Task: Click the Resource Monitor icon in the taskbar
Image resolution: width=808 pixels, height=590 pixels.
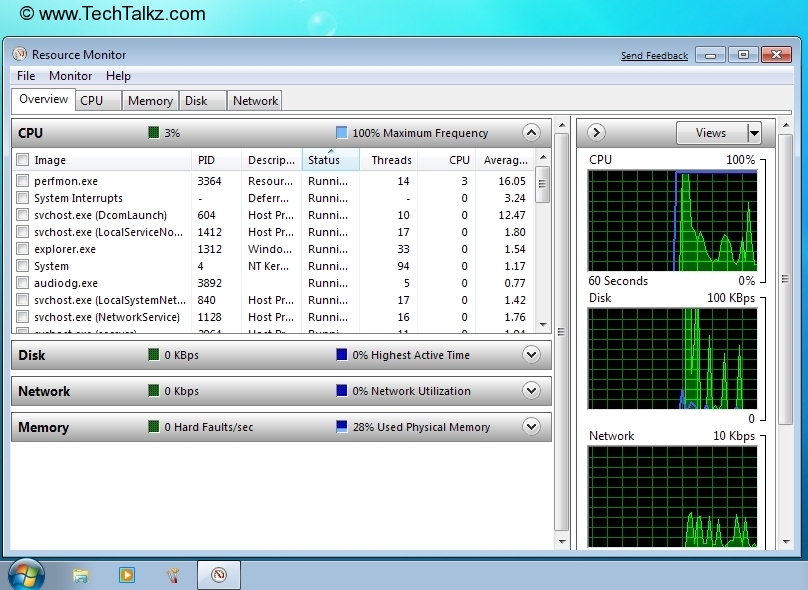Action: 218,575
